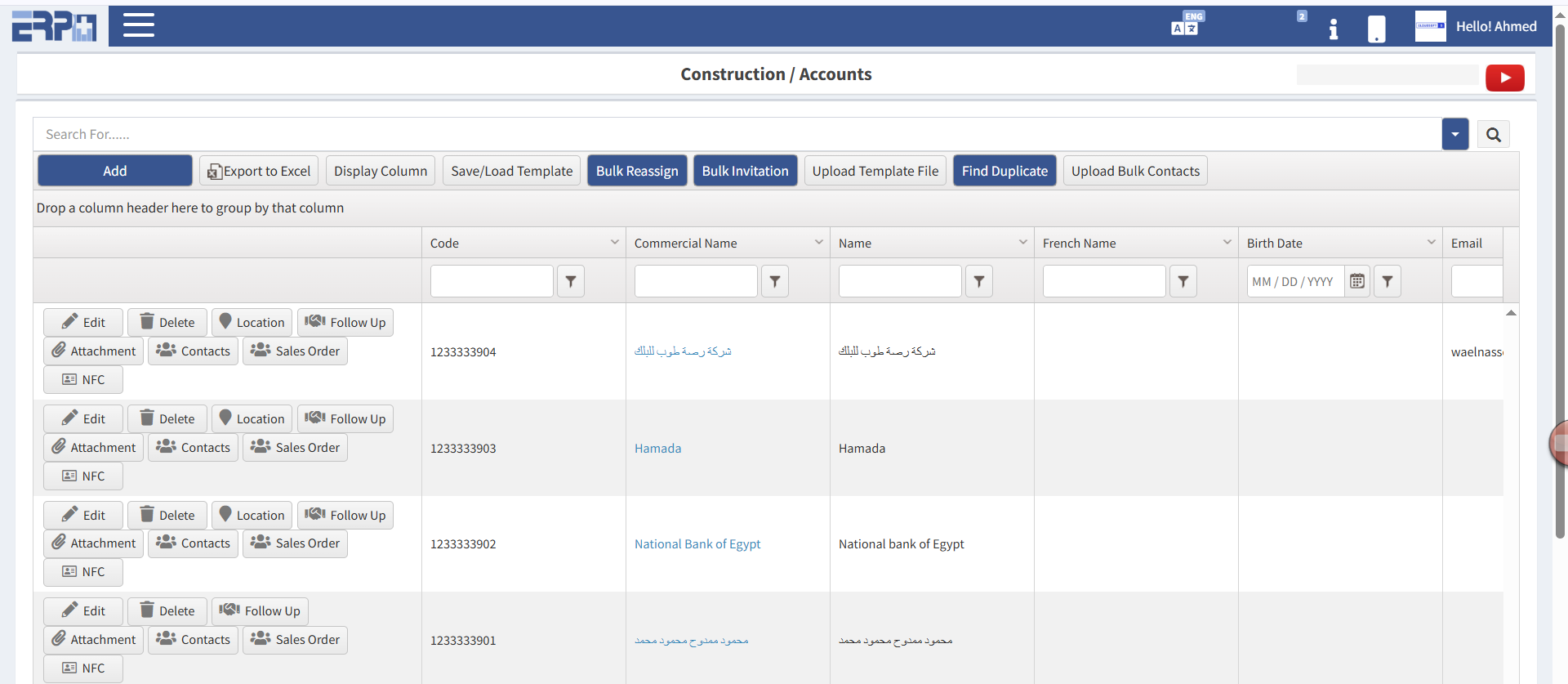This screenshot has height=684, width=1568.
Task: Click the magnifier search icon
Action: tap(1493, 135)
